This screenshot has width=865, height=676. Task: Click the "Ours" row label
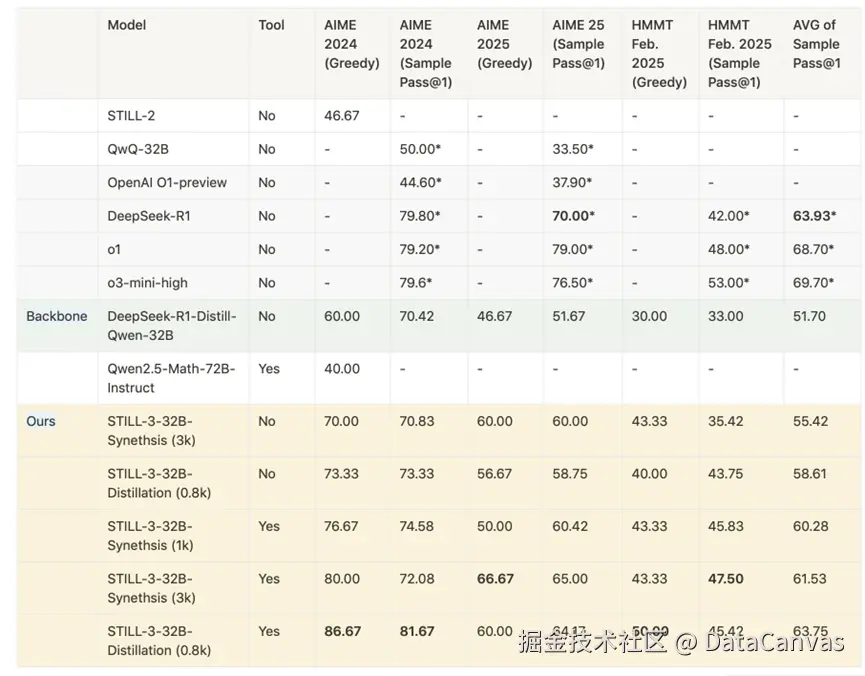[41, 421]
